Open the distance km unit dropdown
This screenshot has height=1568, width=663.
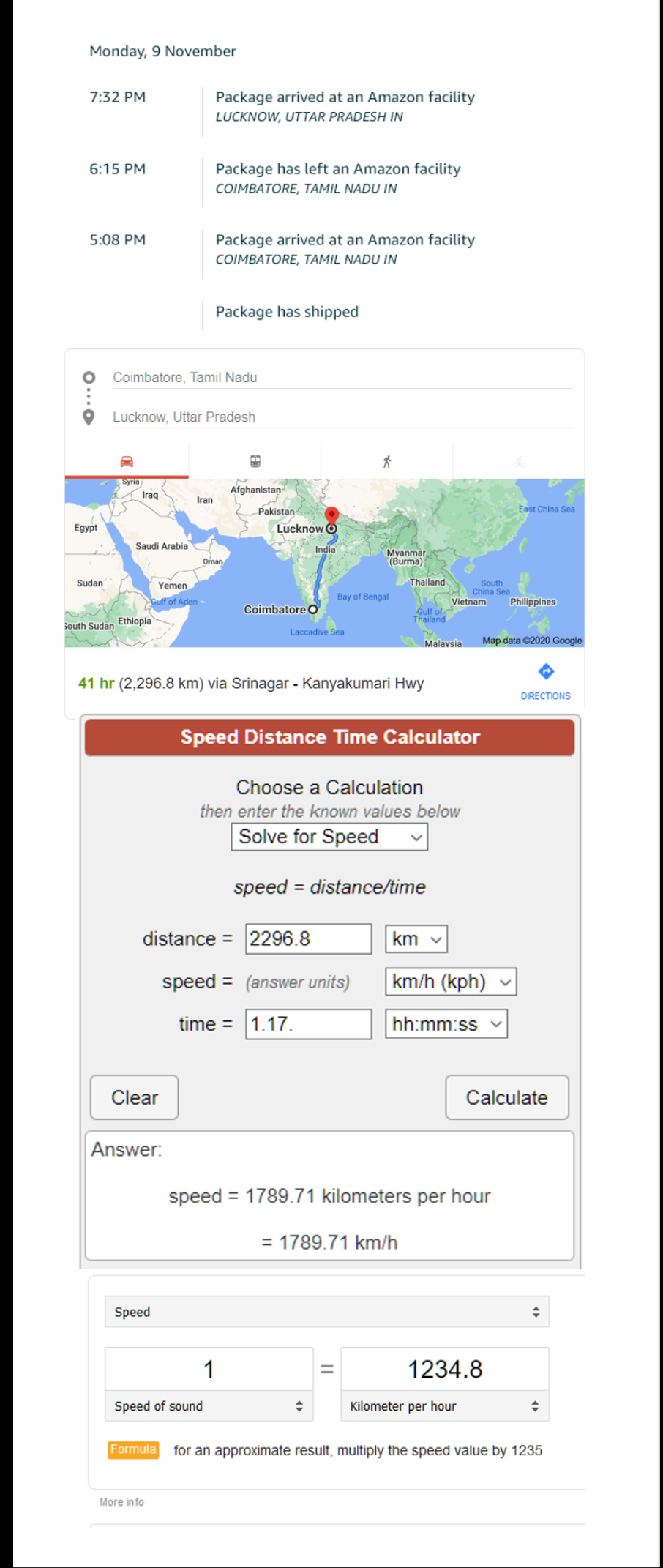click(416, 939)
